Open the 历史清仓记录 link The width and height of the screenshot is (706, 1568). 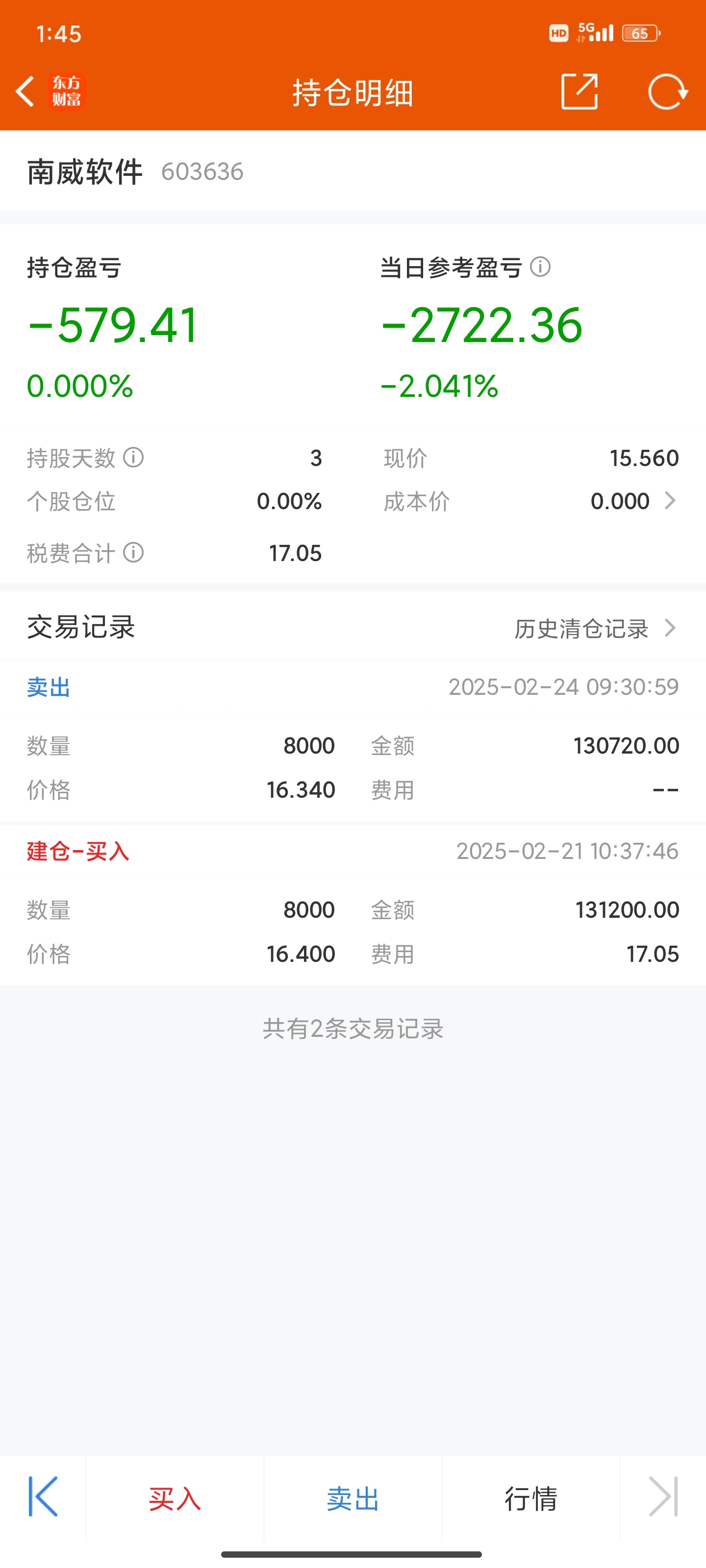(582, 628)
